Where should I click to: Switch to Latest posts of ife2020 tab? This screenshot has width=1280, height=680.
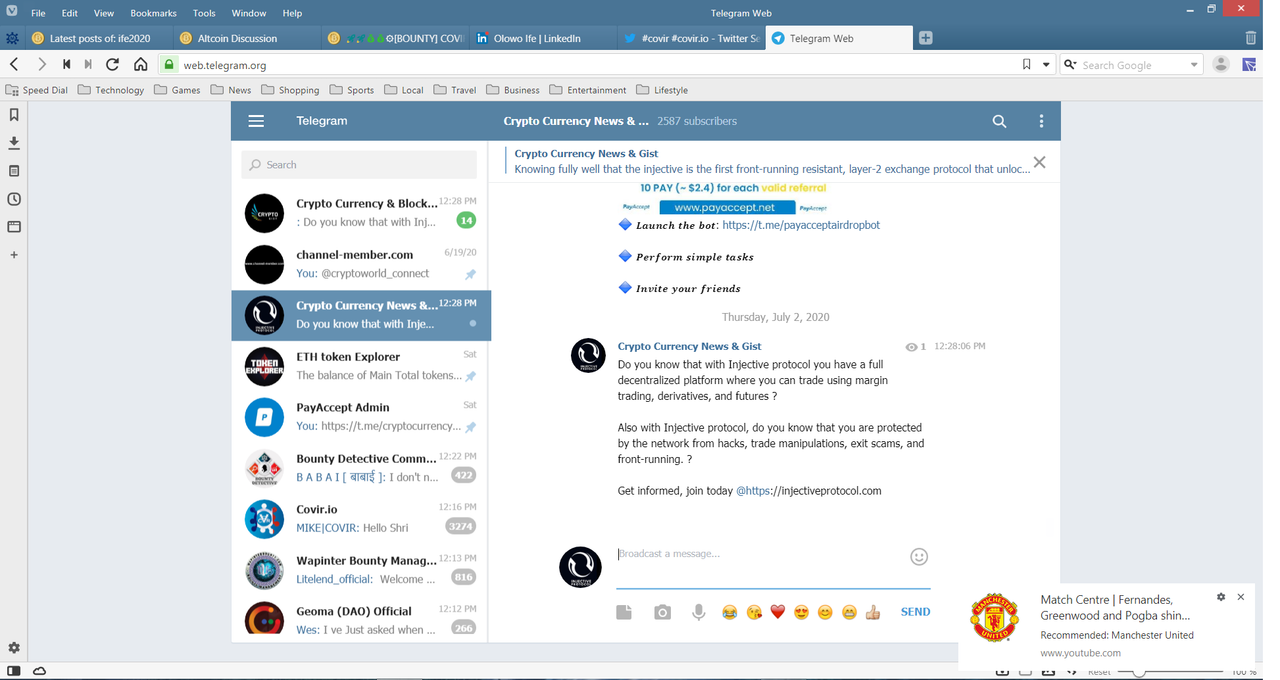(98, 38)
